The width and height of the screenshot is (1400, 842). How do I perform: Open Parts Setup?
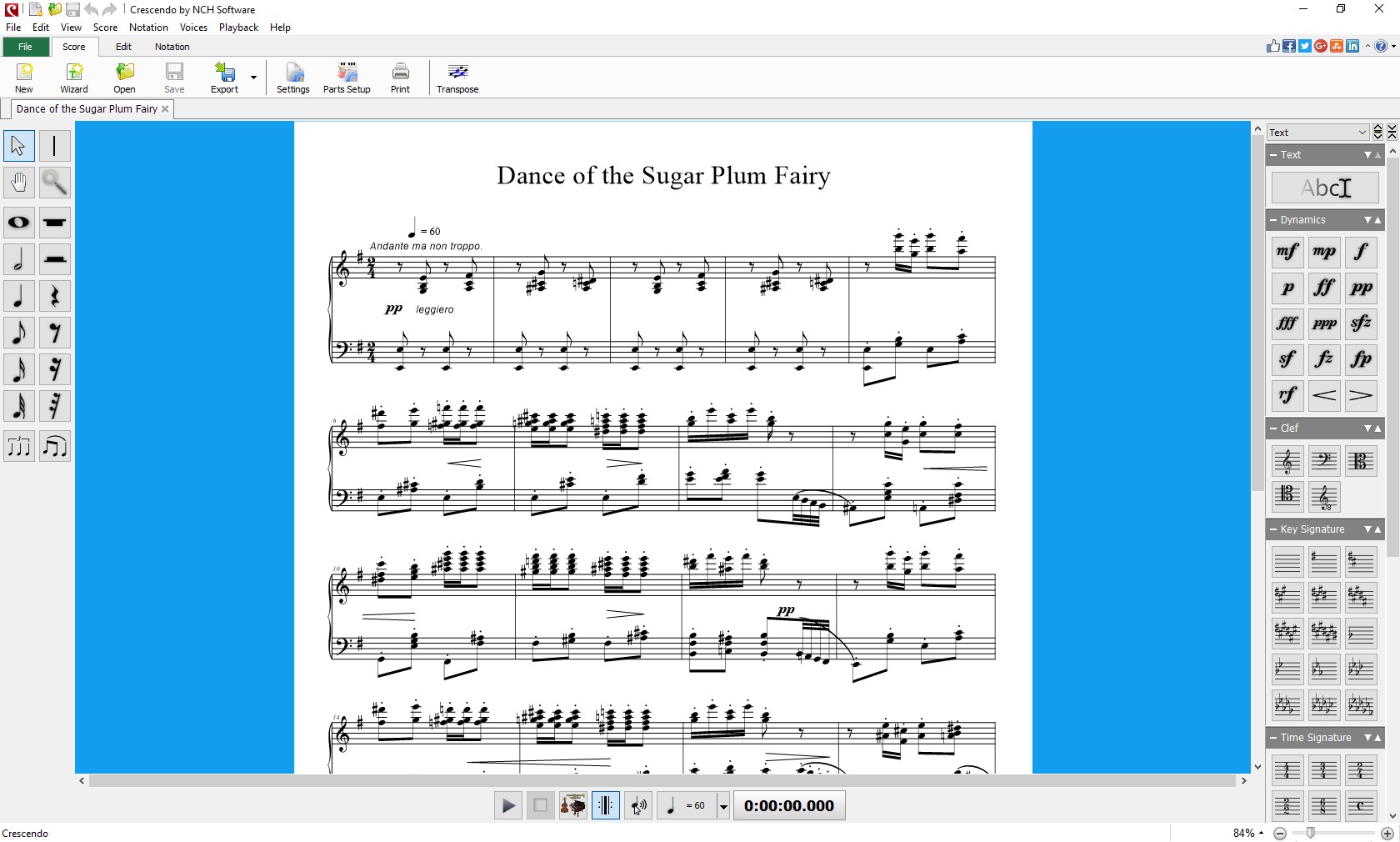point(346,77)
